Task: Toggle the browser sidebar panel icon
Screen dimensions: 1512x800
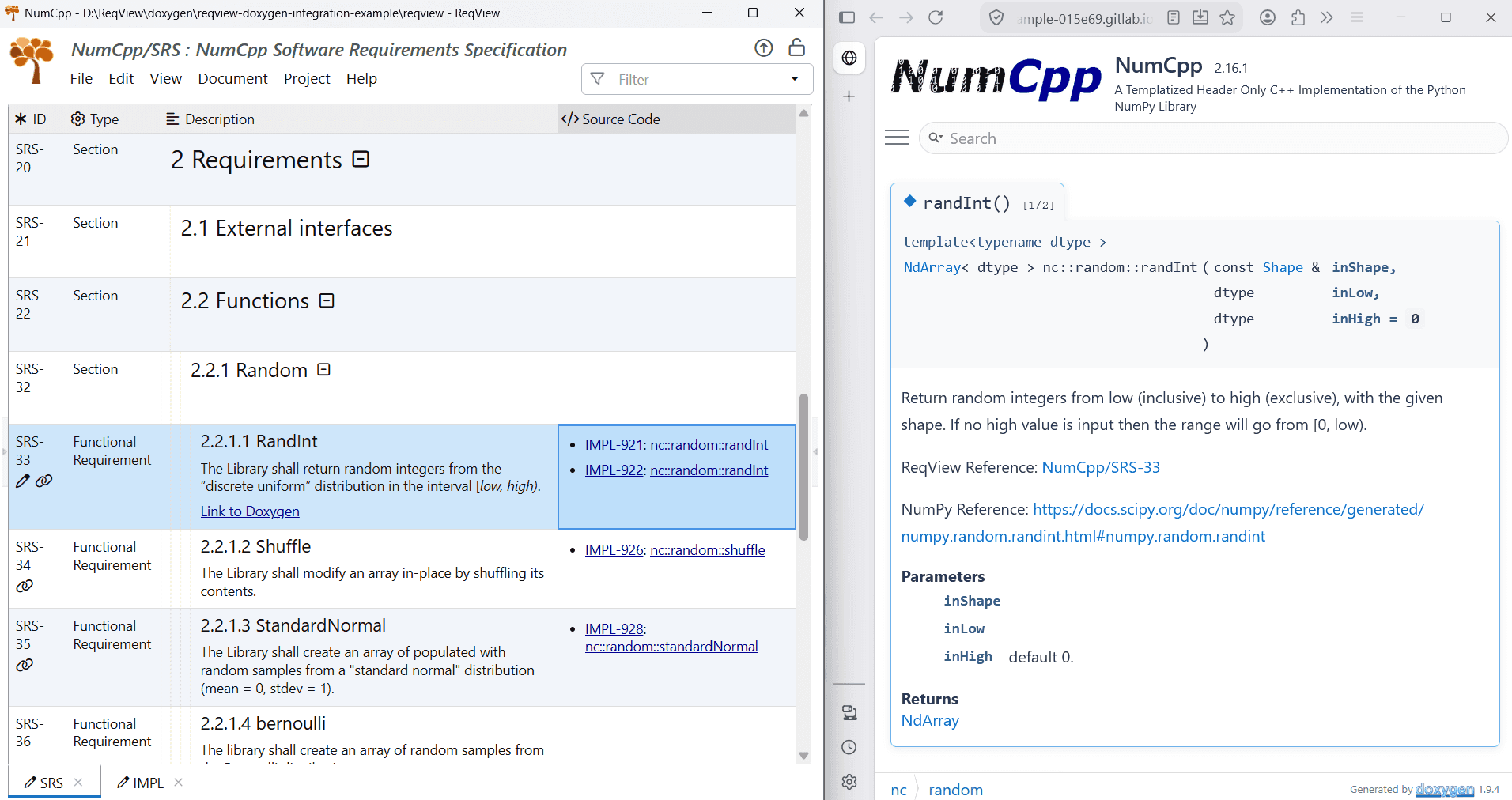Action: coord(847,17)
